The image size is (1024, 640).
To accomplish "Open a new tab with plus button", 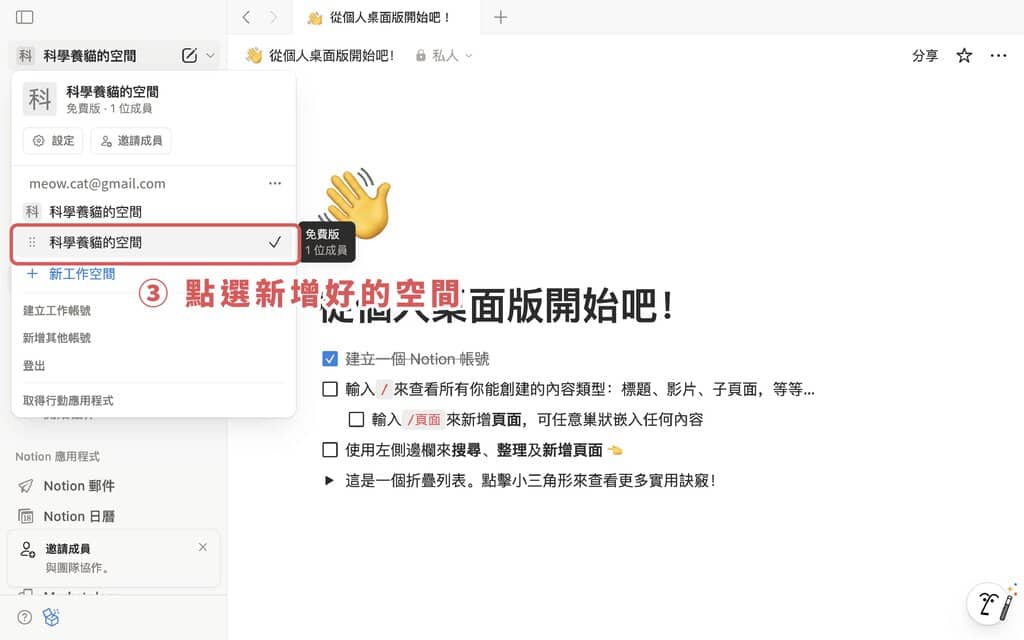I will pyautogui.click(x=501, y=17).
